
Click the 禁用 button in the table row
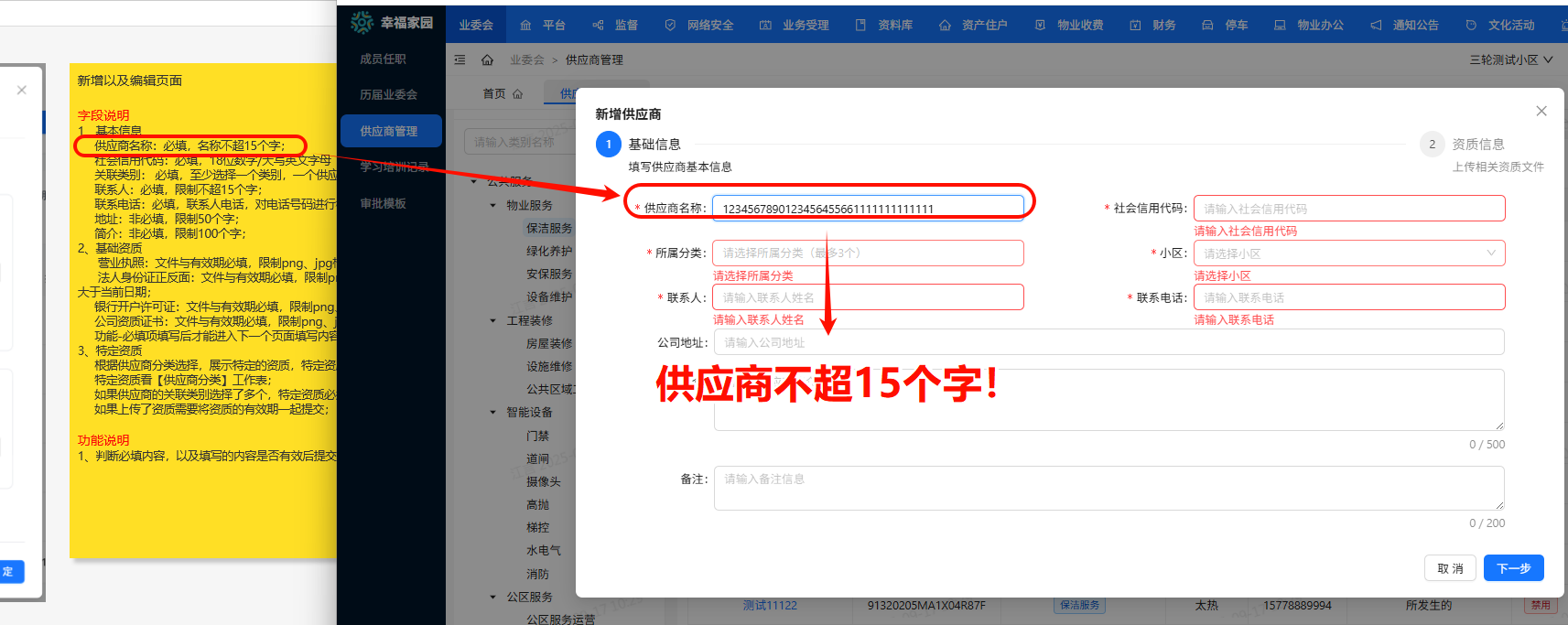tap(1541, 605)
